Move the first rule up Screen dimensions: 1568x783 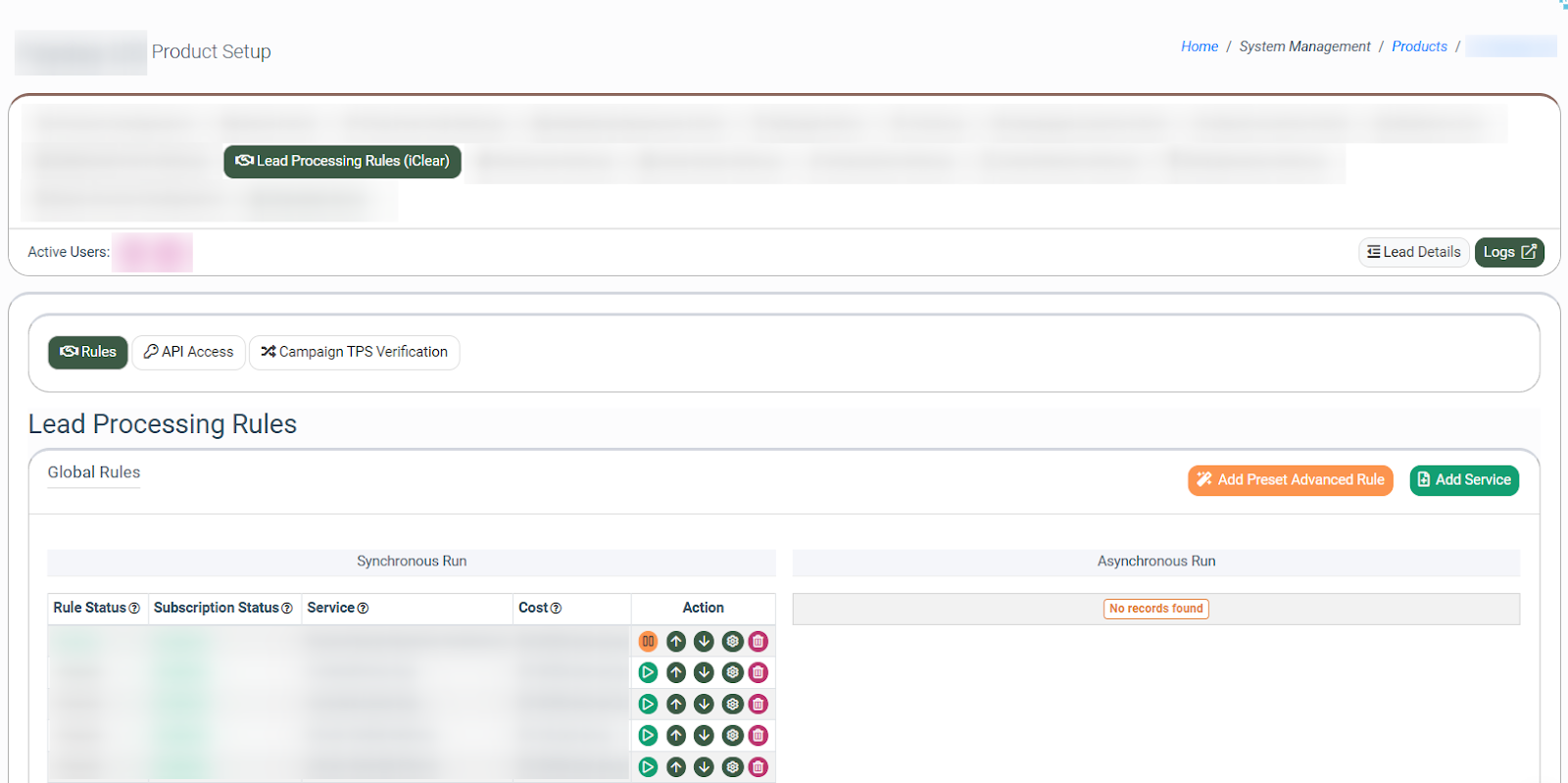point(676,642)
